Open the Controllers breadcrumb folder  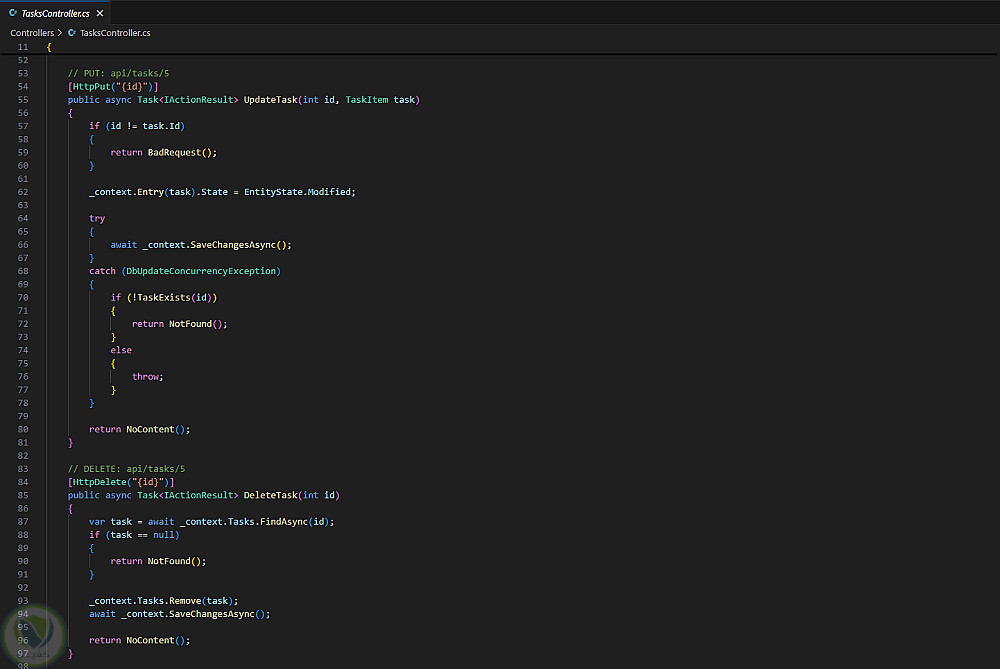(32, 33)
